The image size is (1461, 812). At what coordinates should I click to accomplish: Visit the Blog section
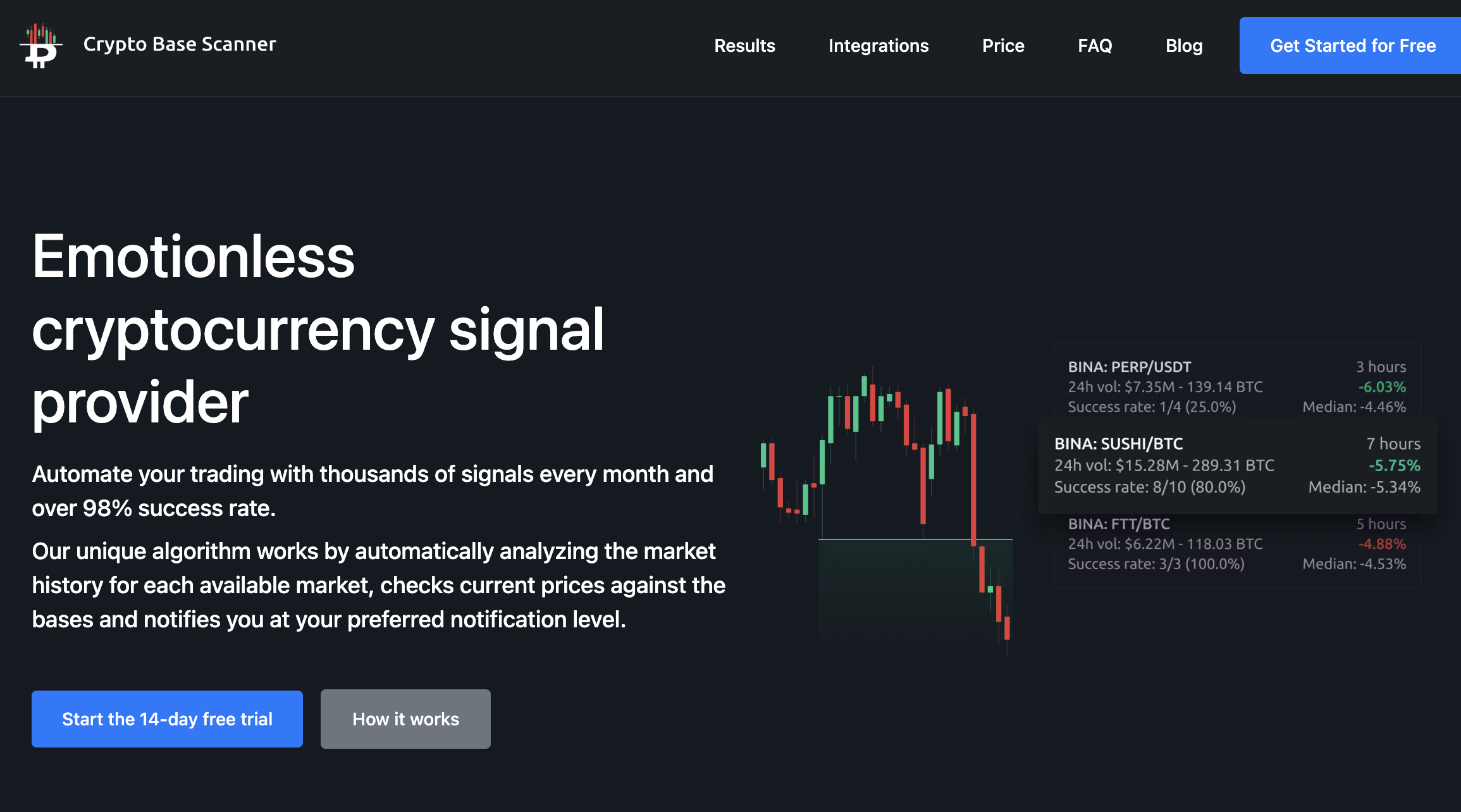tap(1184, 46)
